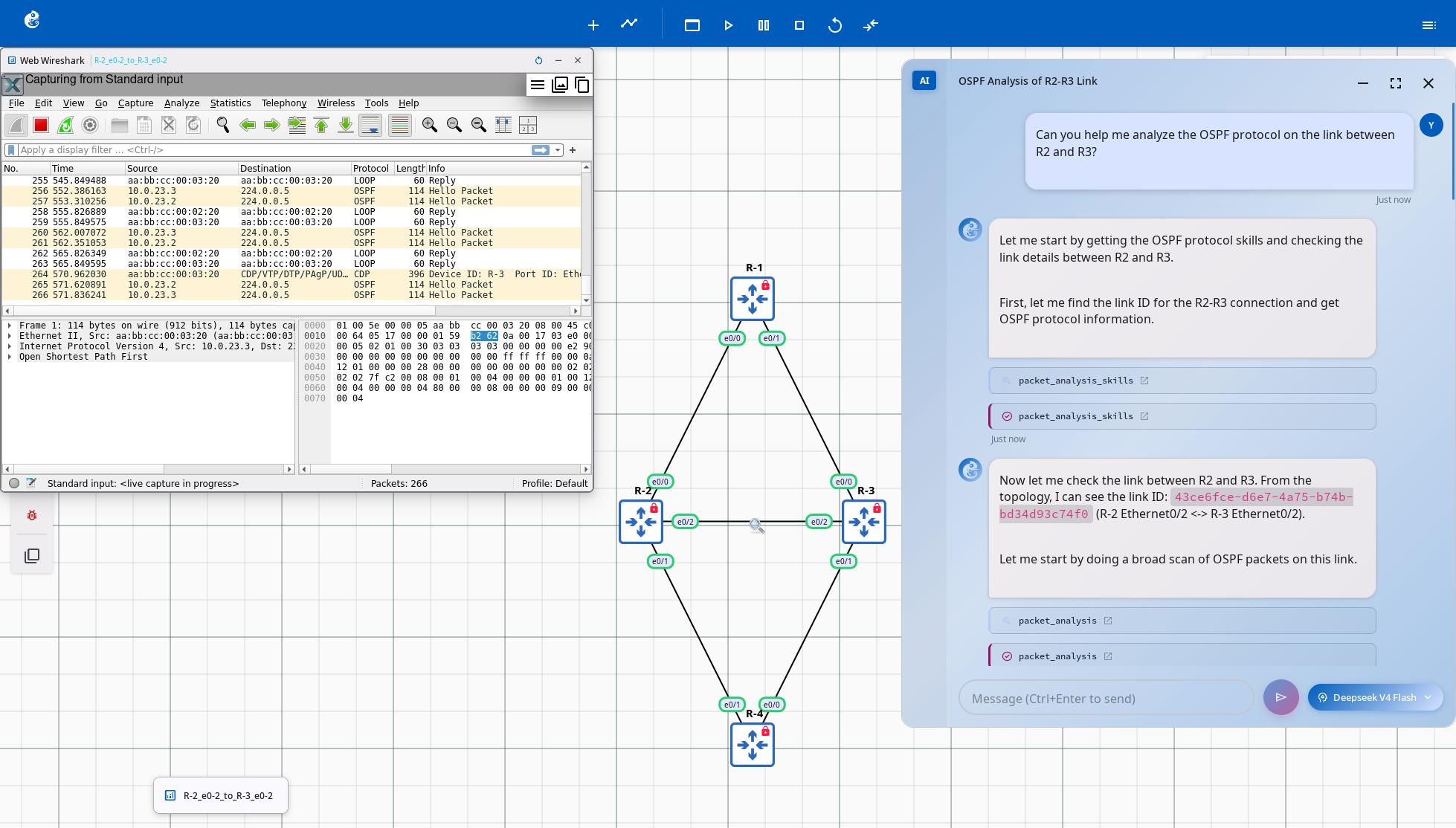Viewport: 1456px width, 828px height.
Task: Zoom out the Wireshark packet text
Action: 454,125
